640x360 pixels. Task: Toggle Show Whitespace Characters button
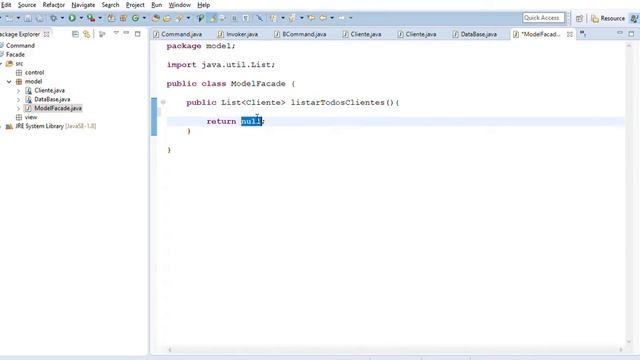(x=246, y=18)
